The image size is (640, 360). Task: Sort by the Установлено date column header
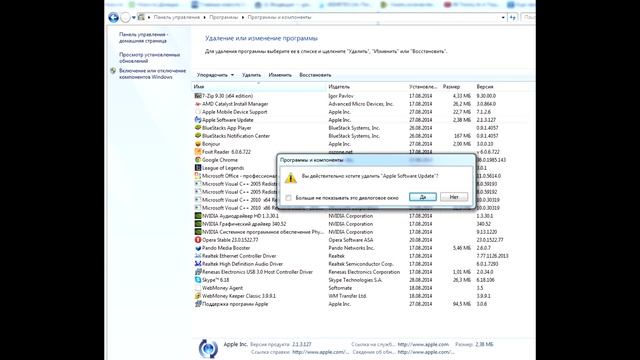(424, 87)
